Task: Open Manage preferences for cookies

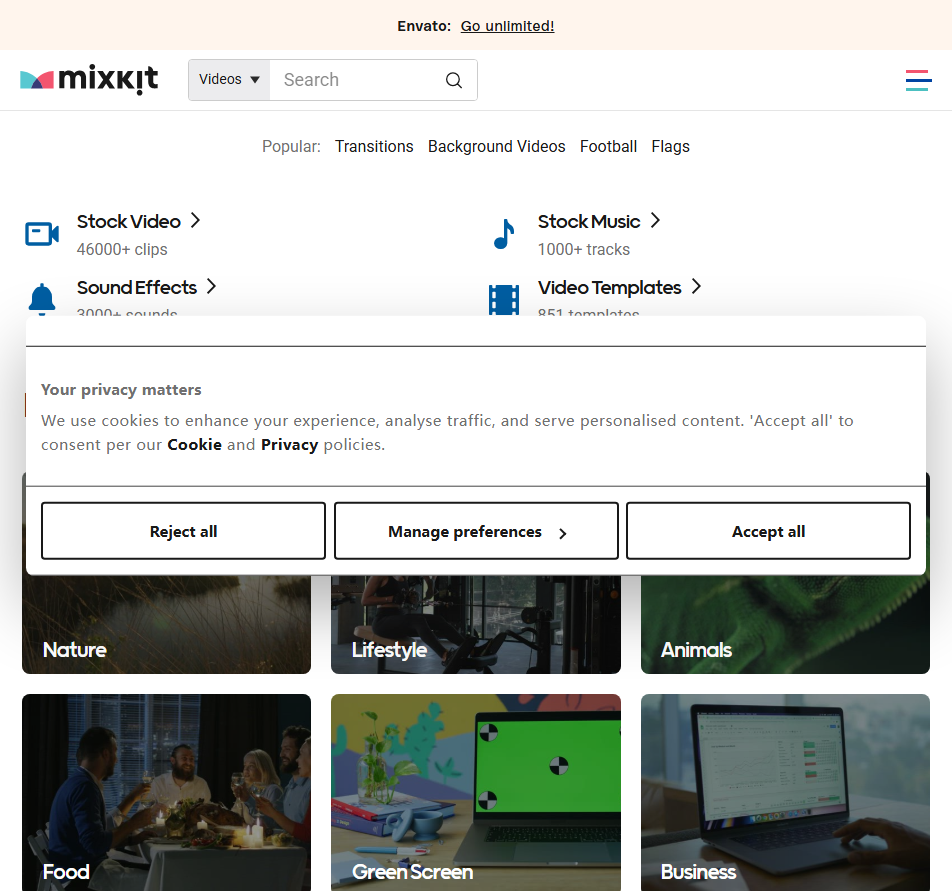Action: (x=477, y=531)
